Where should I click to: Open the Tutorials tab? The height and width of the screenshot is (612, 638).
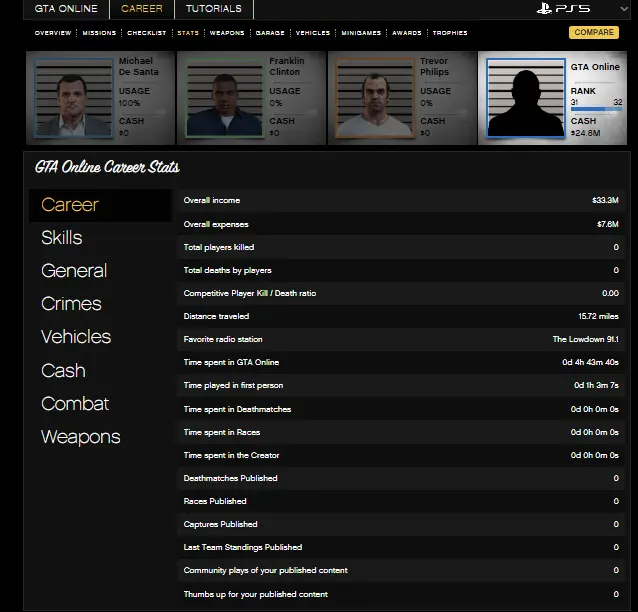213,9
